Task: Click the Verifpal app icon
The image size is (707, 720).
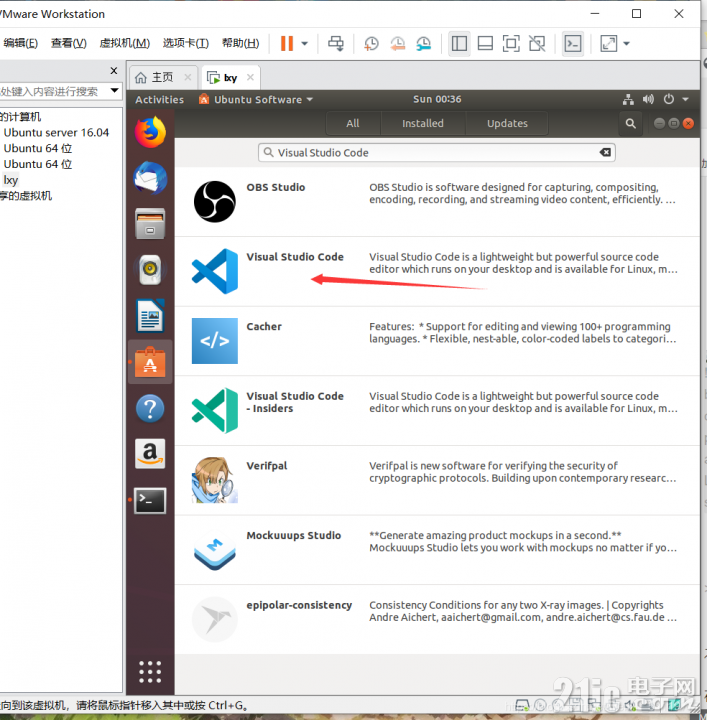Action: click(x=215, y=480)
